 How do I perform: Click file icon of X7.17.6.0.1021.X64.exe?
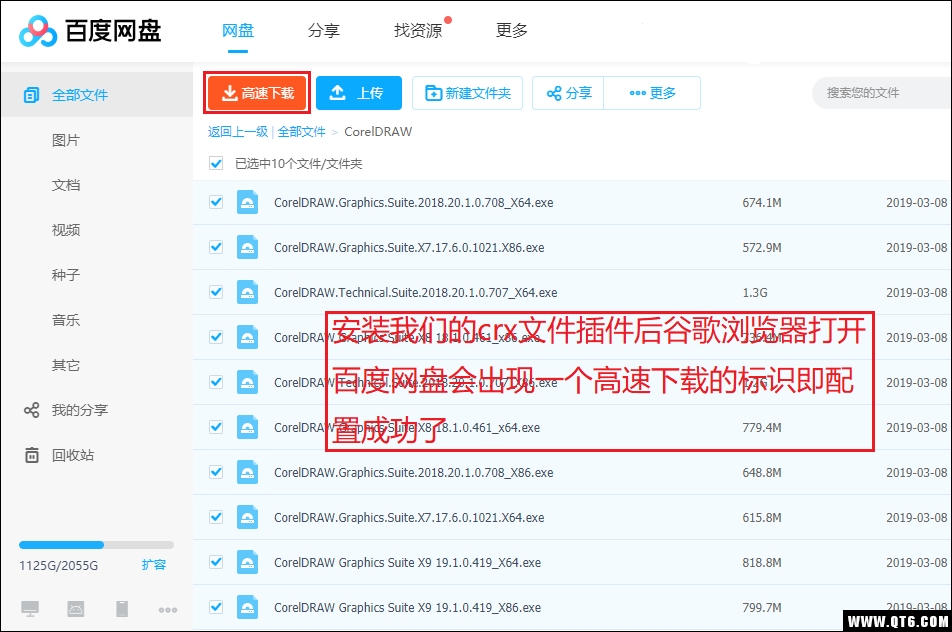point(247,517)
